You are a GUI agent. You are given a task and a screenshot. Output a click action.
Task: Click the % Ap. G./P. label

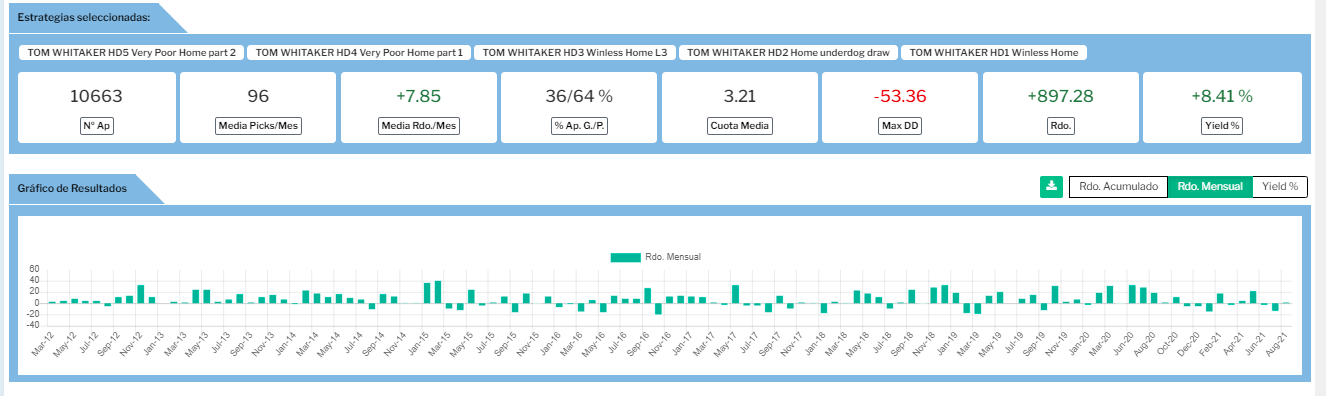coord(578,127)
